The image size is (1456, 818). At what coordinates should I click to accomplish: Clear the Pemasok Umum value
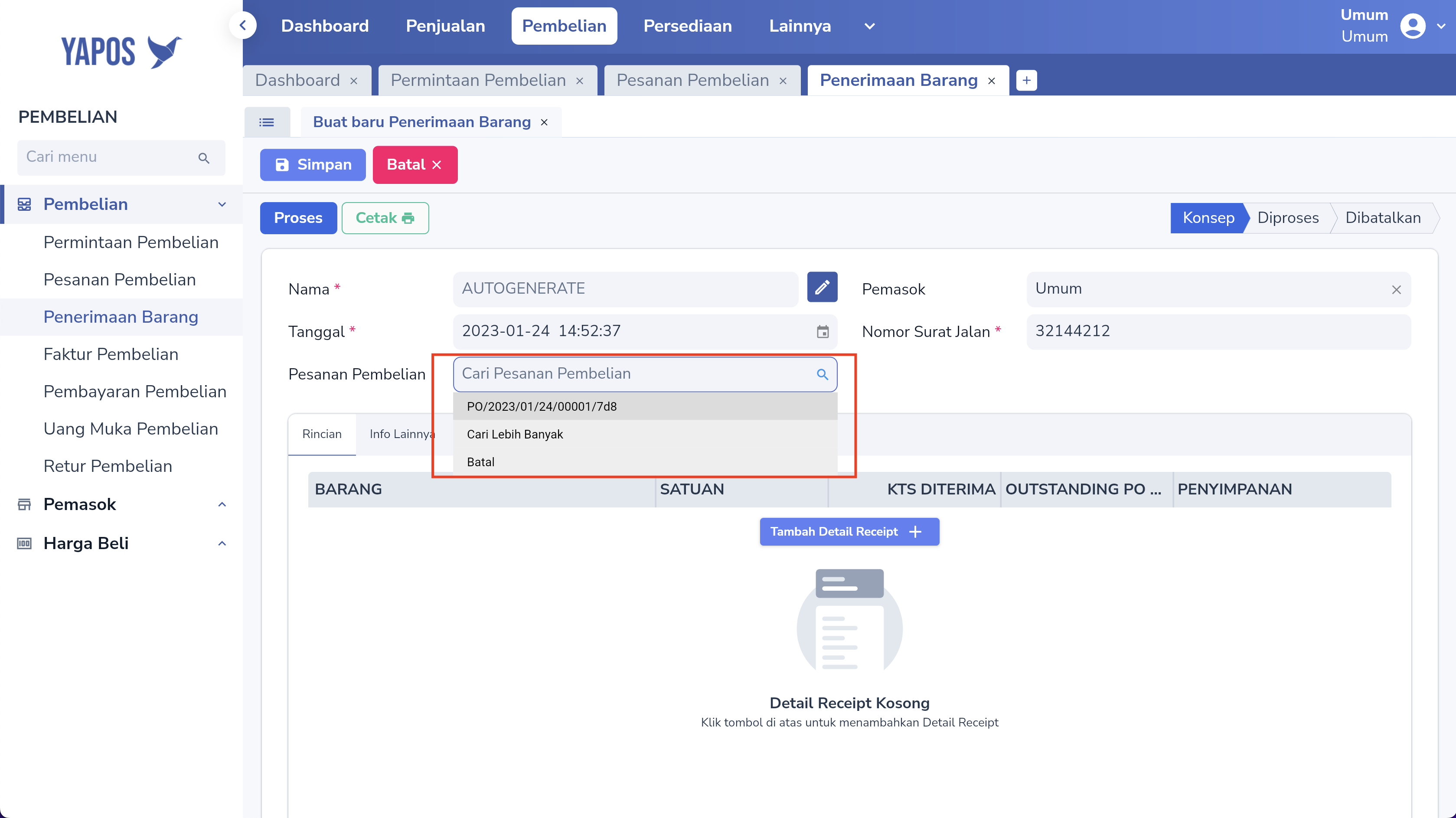(1396, 289)
